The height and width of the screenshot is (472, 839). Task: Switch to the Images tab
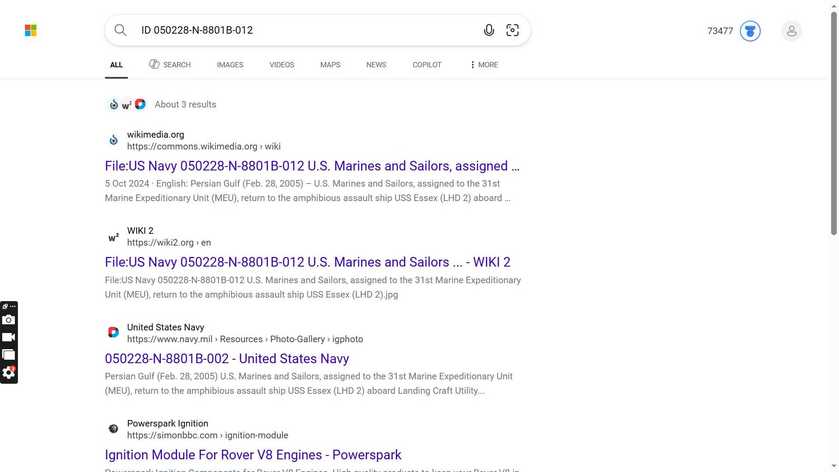pyautogui.click(x=230, y=65)
